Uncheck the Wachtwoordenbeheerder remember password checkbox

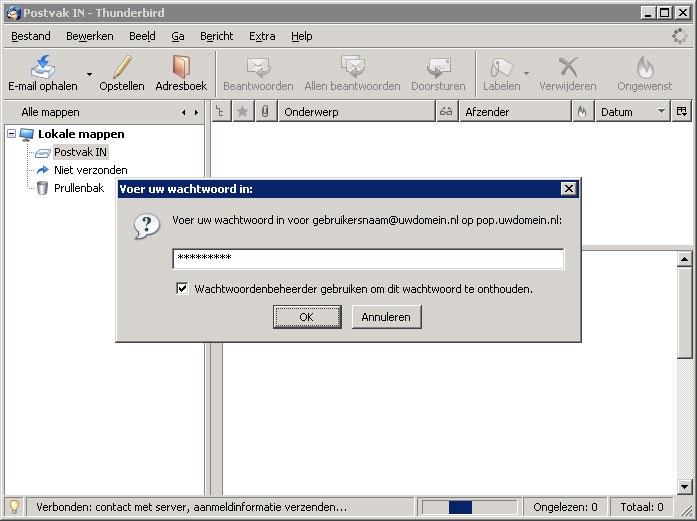[182, 289]
